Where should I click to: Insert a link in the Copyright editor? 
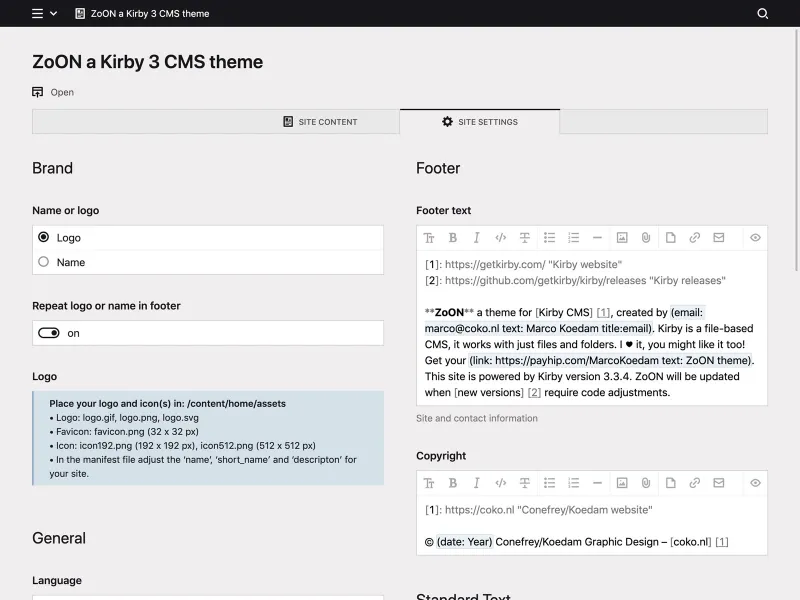pos(694,483)
